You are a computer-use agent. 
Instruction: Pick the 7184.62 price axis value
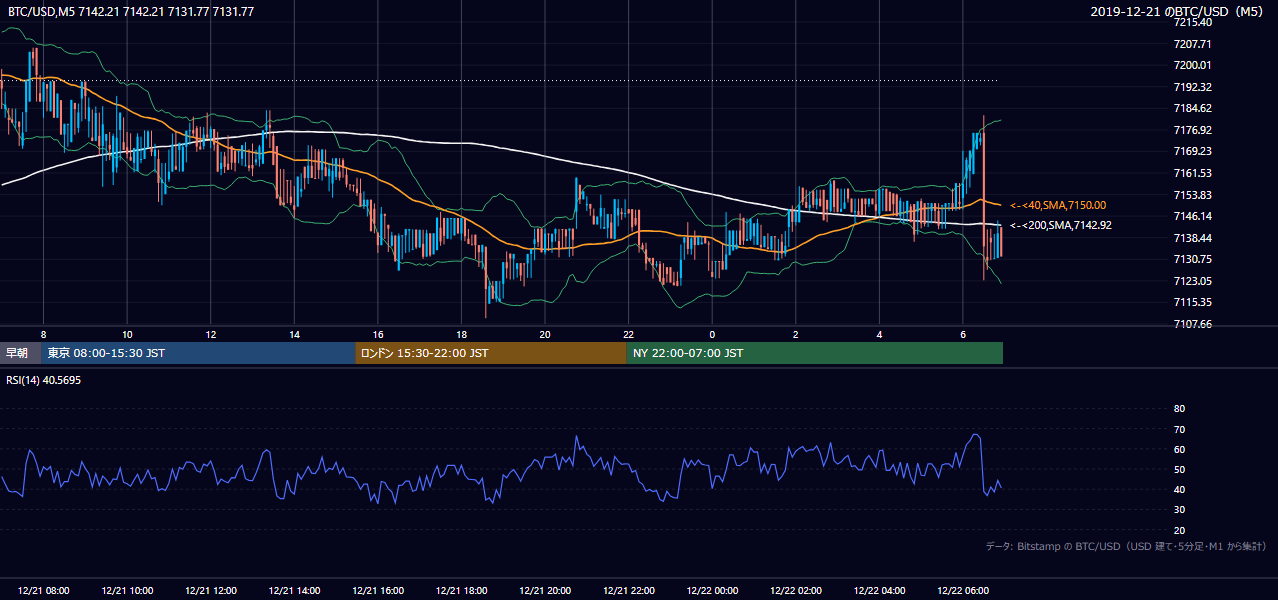(x=1192, y=108)
